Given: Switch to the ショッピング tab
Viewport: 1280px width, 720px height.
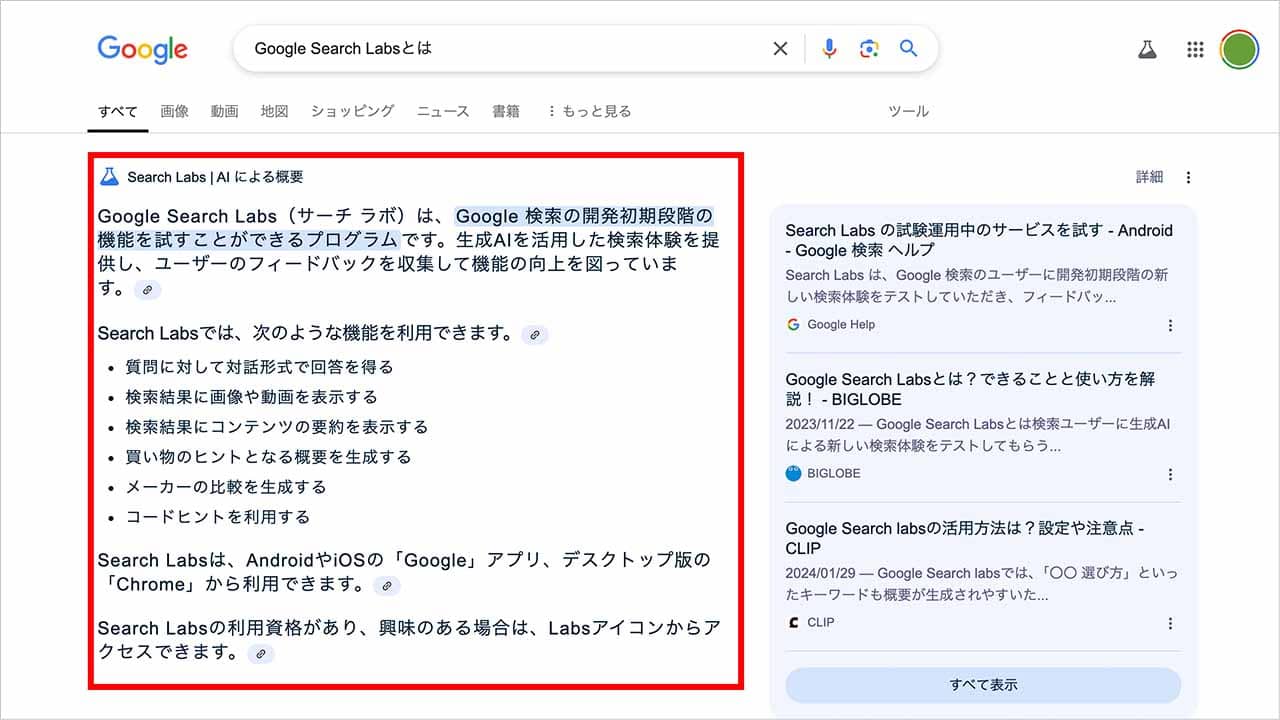Looking at the screenshot, I should tap(352, 111).
